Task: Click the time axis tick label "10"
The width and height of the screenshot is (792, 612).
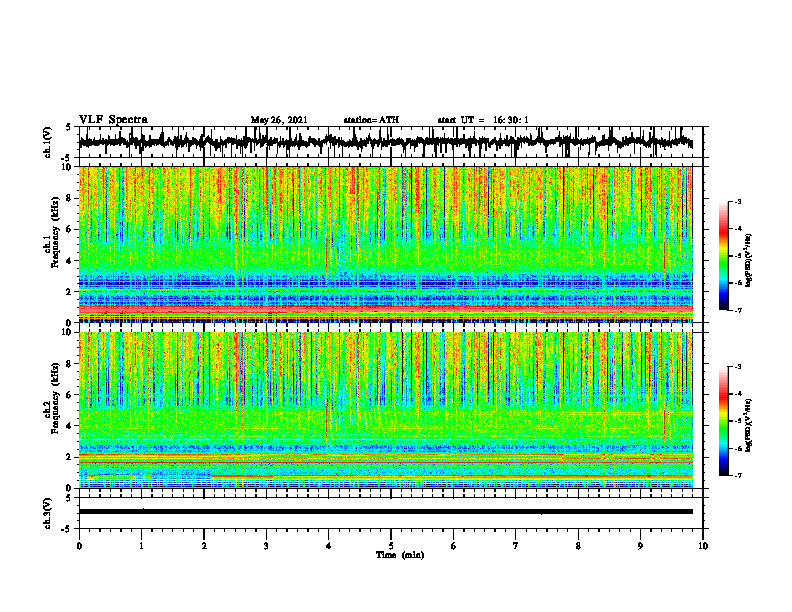Action: [x=703, y=546]
